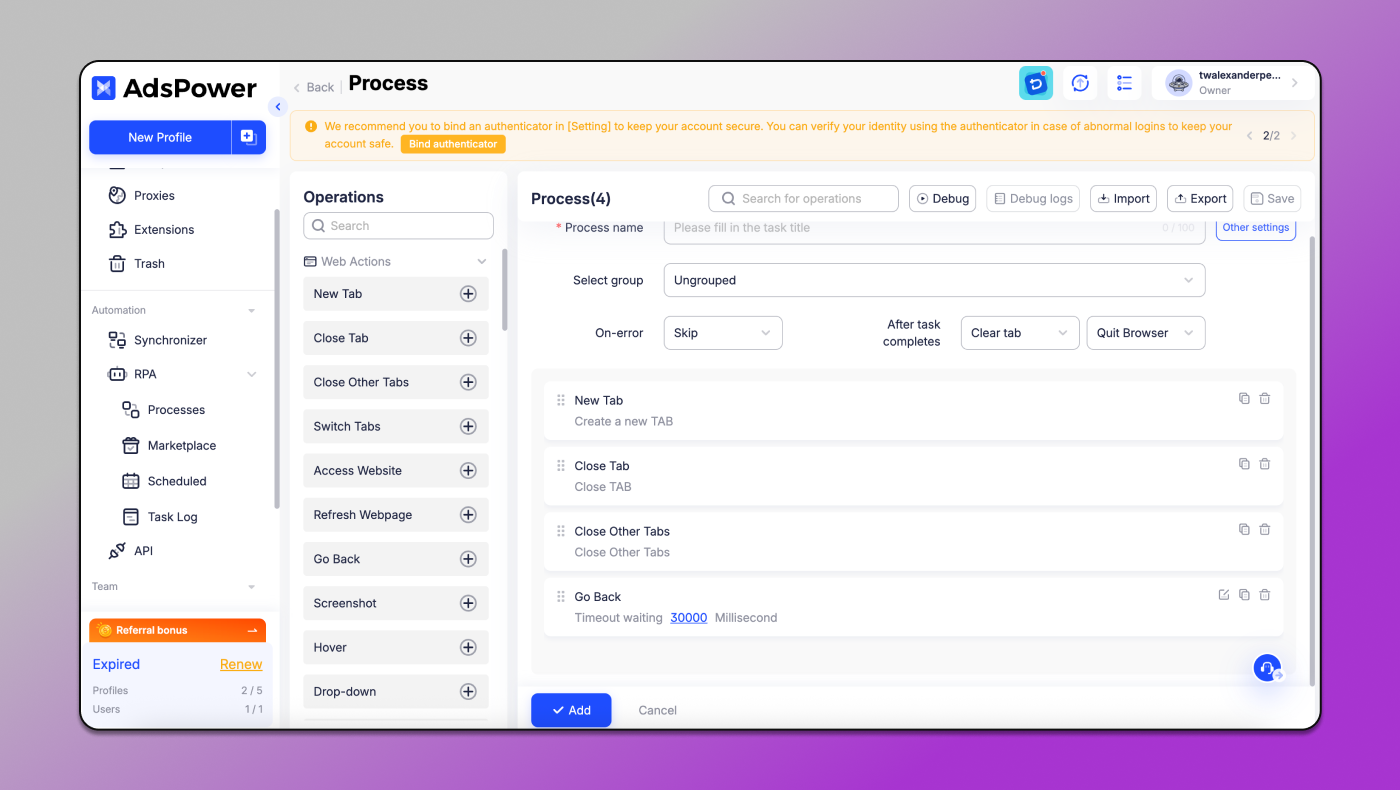Click the highlighted AdsPower RPA icon

1036,83
